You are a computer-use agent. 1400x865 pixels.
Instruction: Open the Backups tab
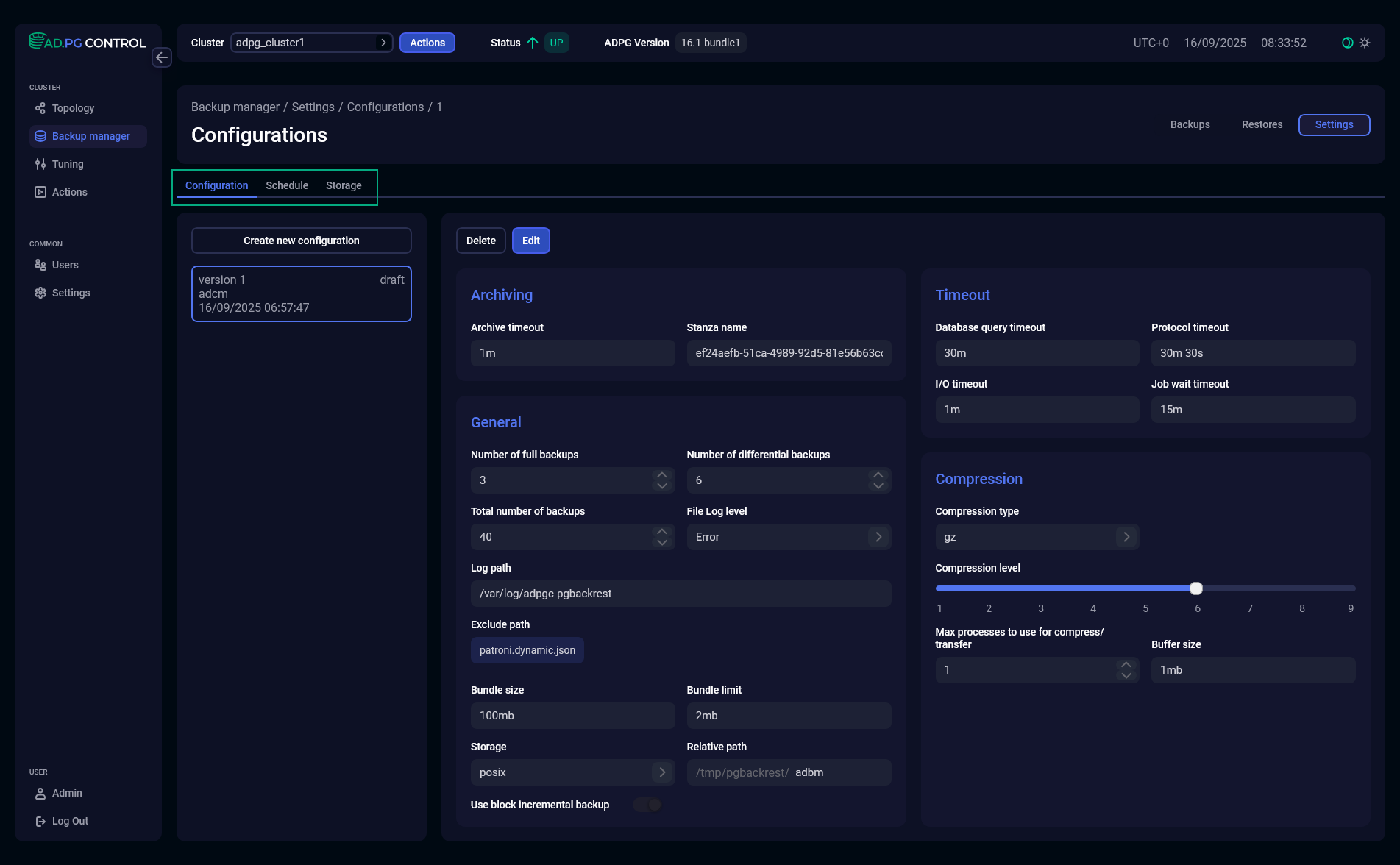1190,124
